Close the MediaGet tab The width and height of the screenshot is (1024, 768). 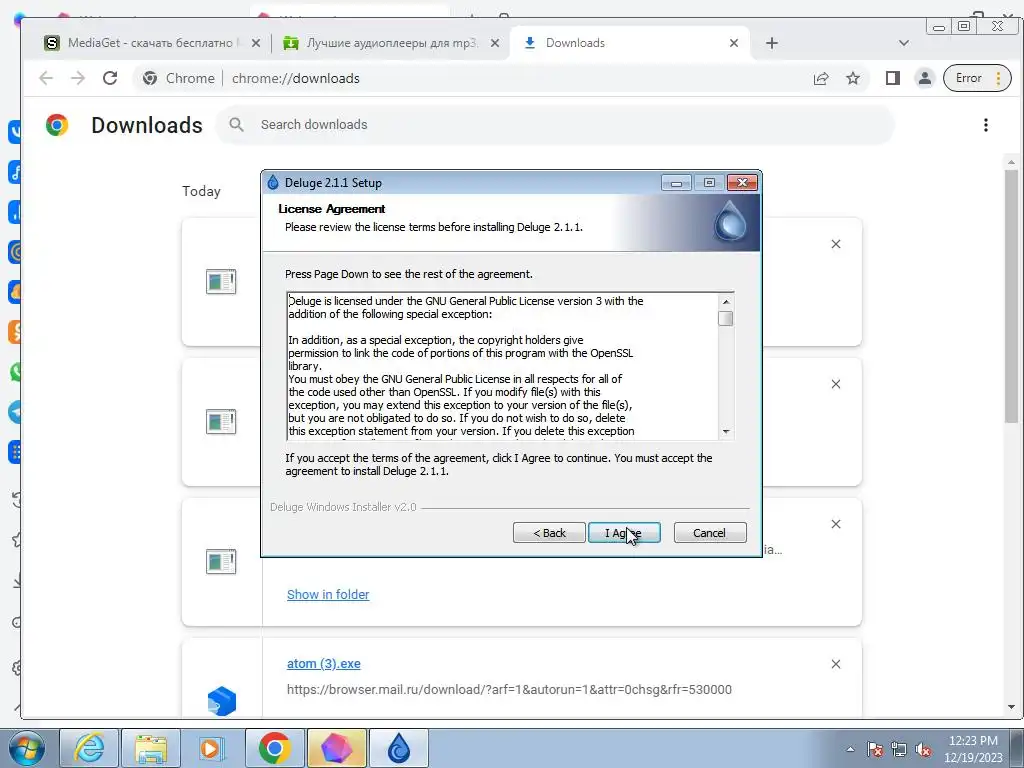(x=256, y=43)
